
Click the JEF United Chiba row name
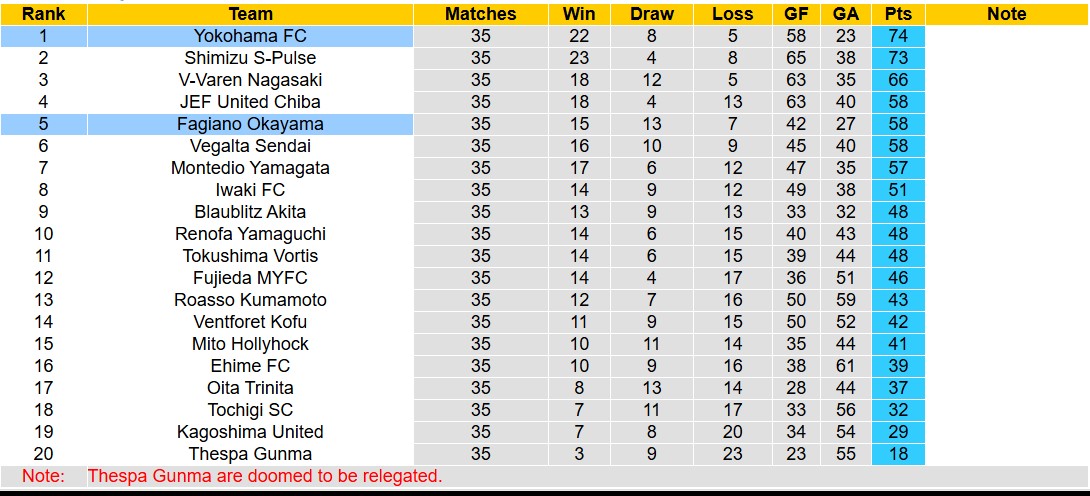click(250, 102)
